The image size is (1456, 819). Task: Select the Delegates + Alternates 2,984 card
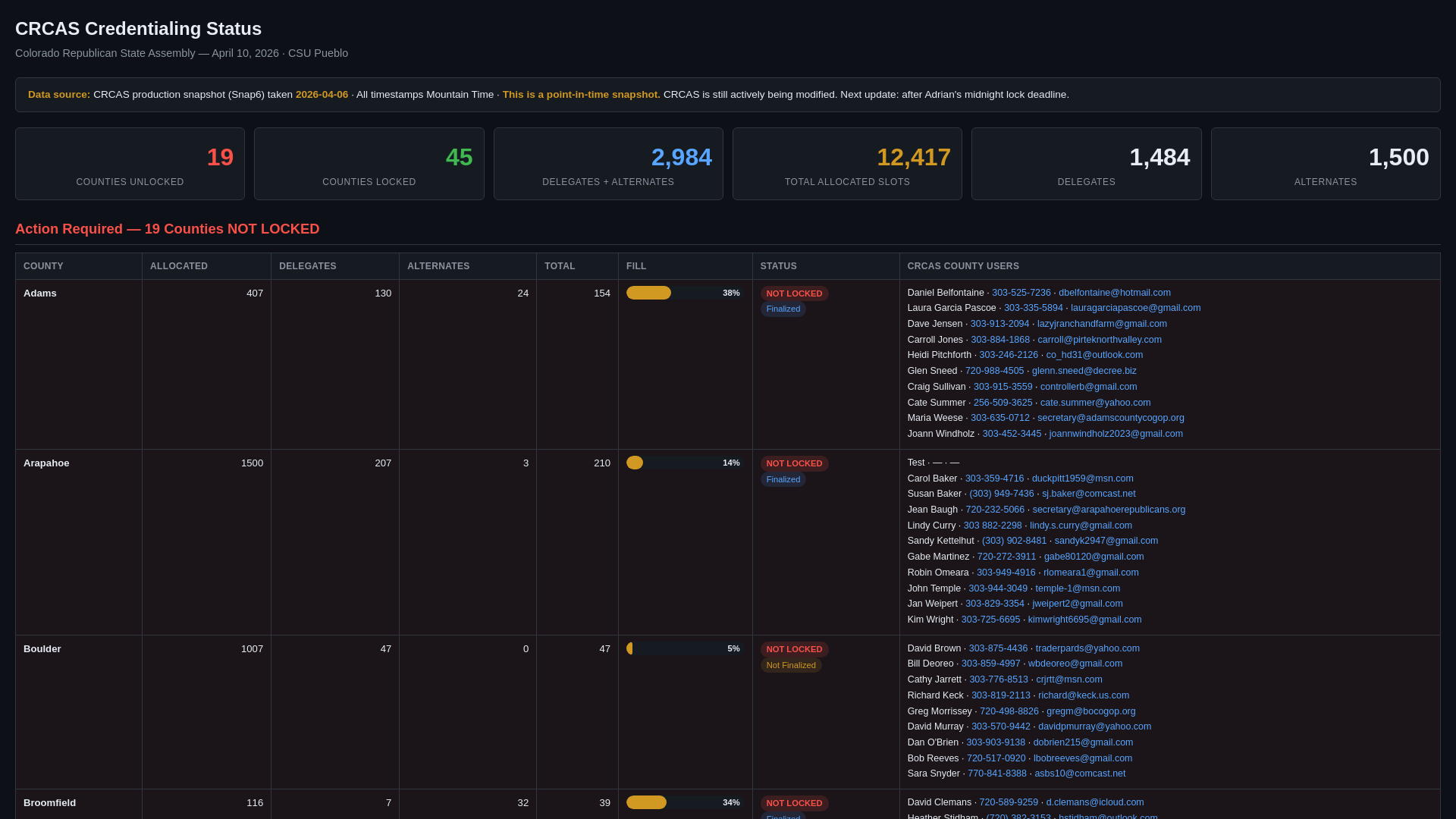[x=608, y=164]
